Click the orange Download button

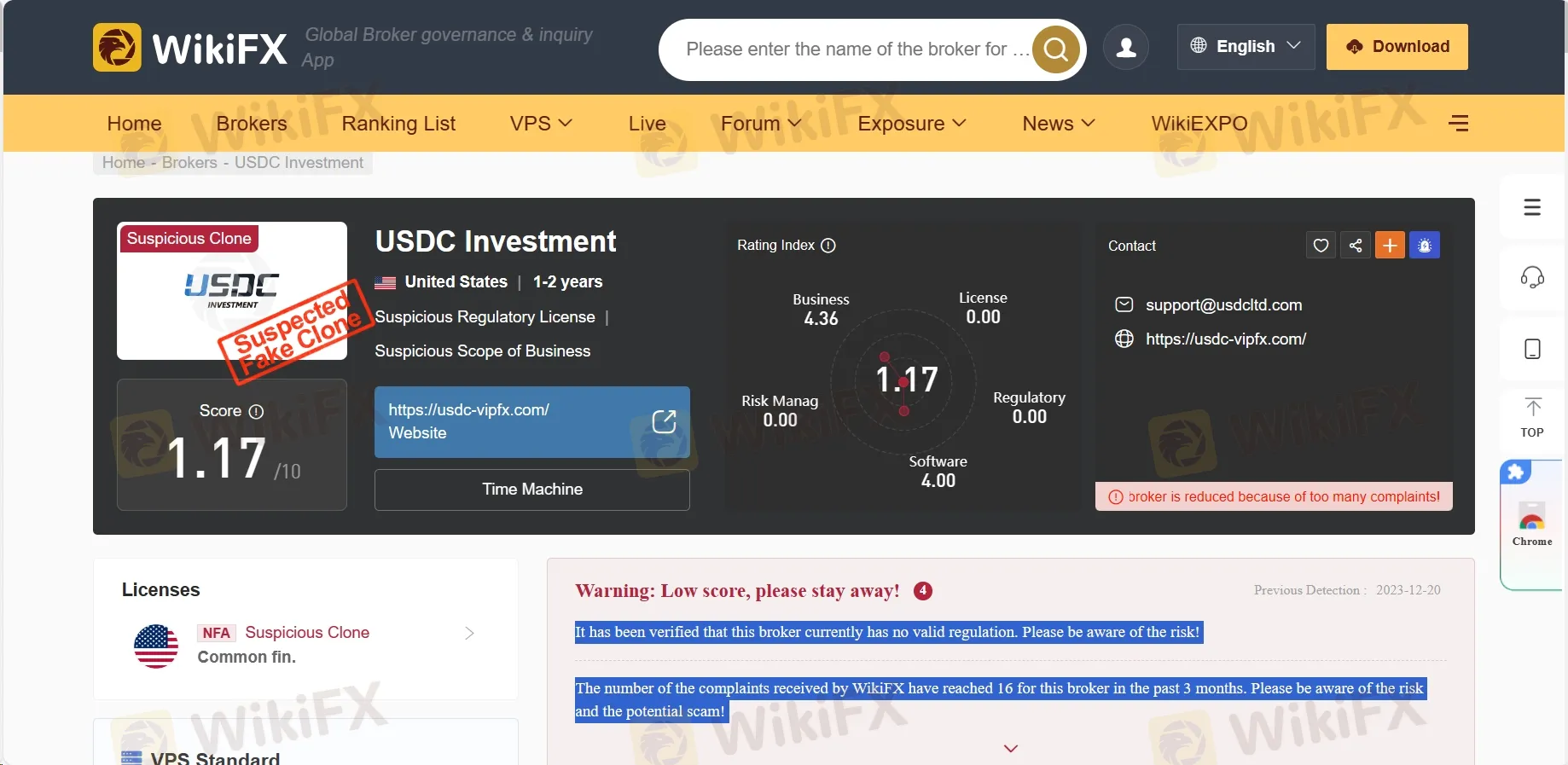pyautogui.click(x=1397, y=46)
